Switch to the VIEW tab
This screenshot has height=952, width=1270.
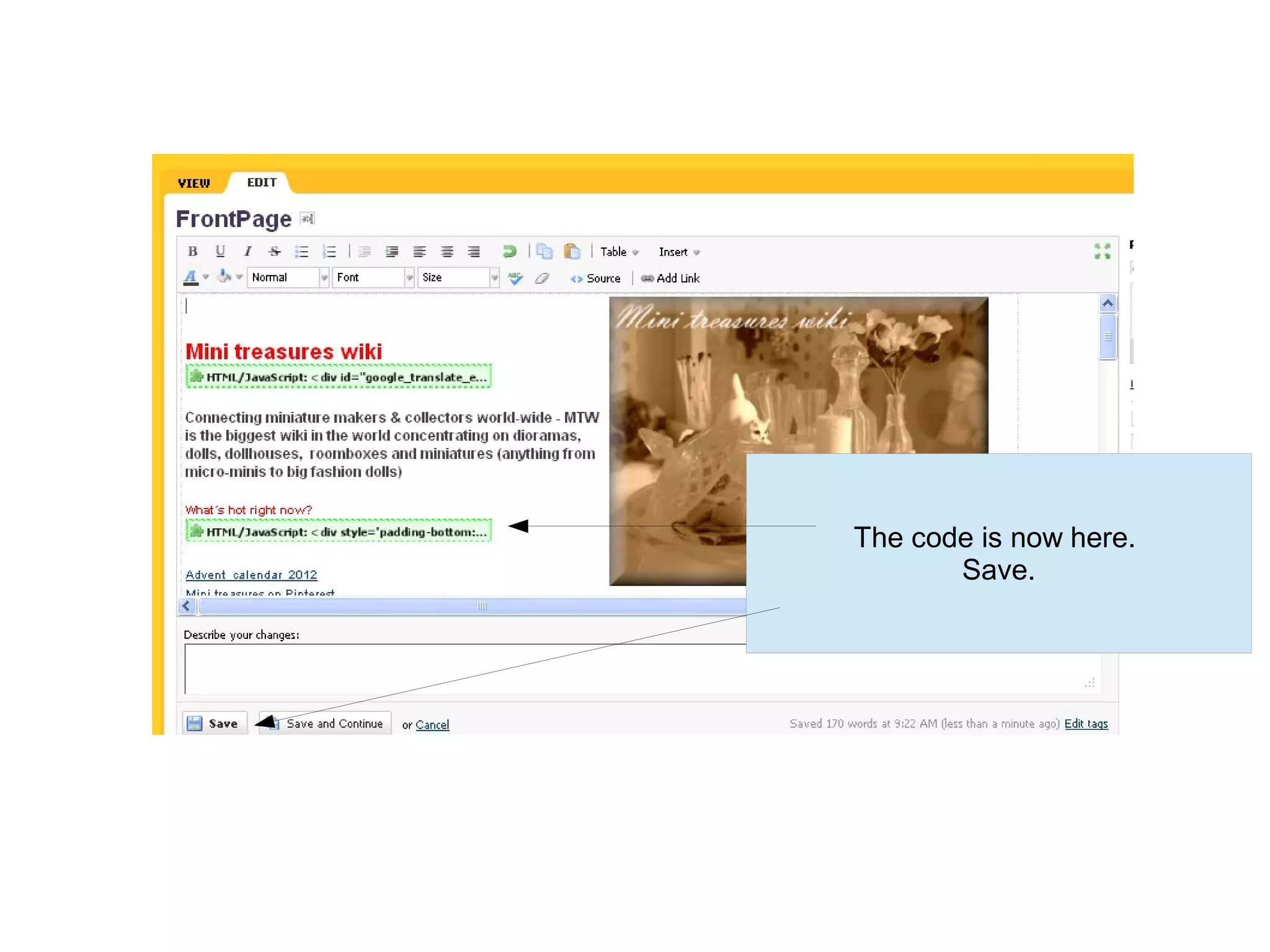click(x=193, y=183)
